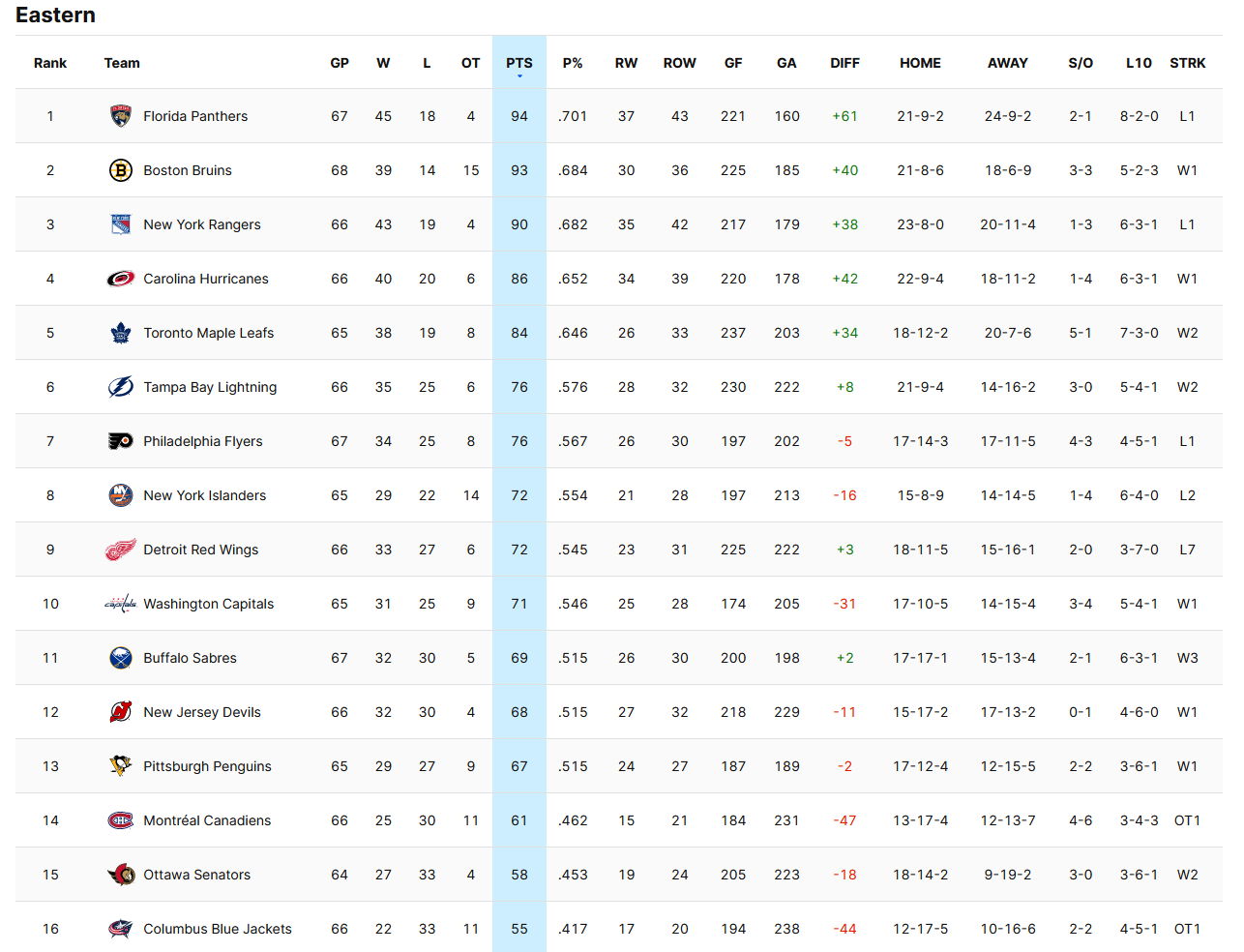The image size is (1244, 952).
Task: Sort by HOME record column header
Action: 920,63
